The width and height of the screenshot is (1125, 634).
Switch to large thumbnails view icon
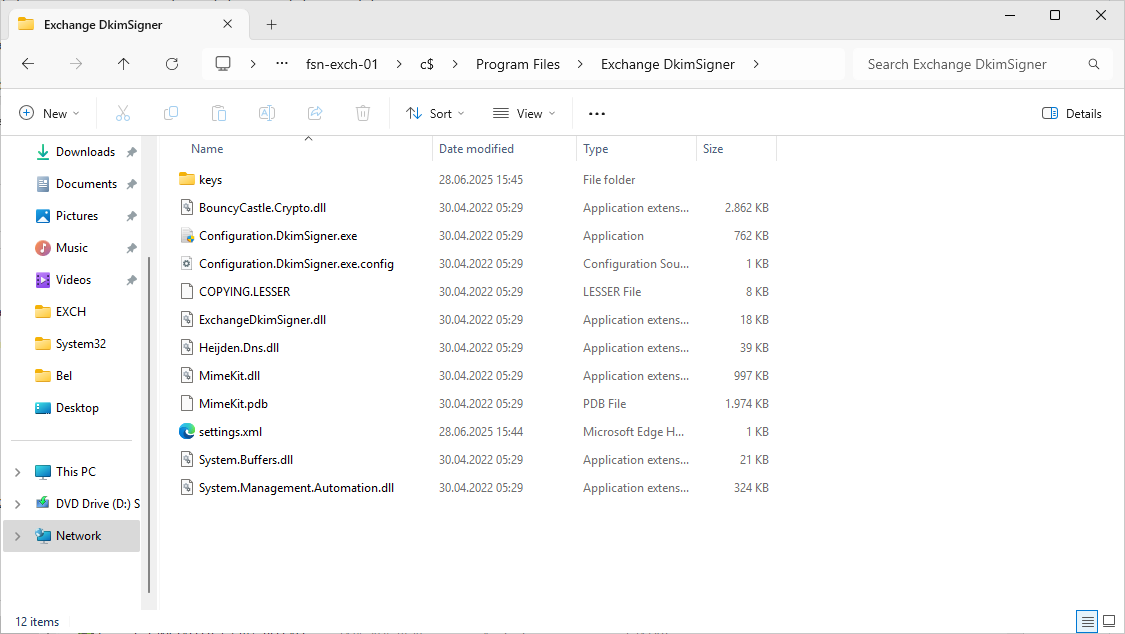pyautogui.click(x=1109, y=621)
